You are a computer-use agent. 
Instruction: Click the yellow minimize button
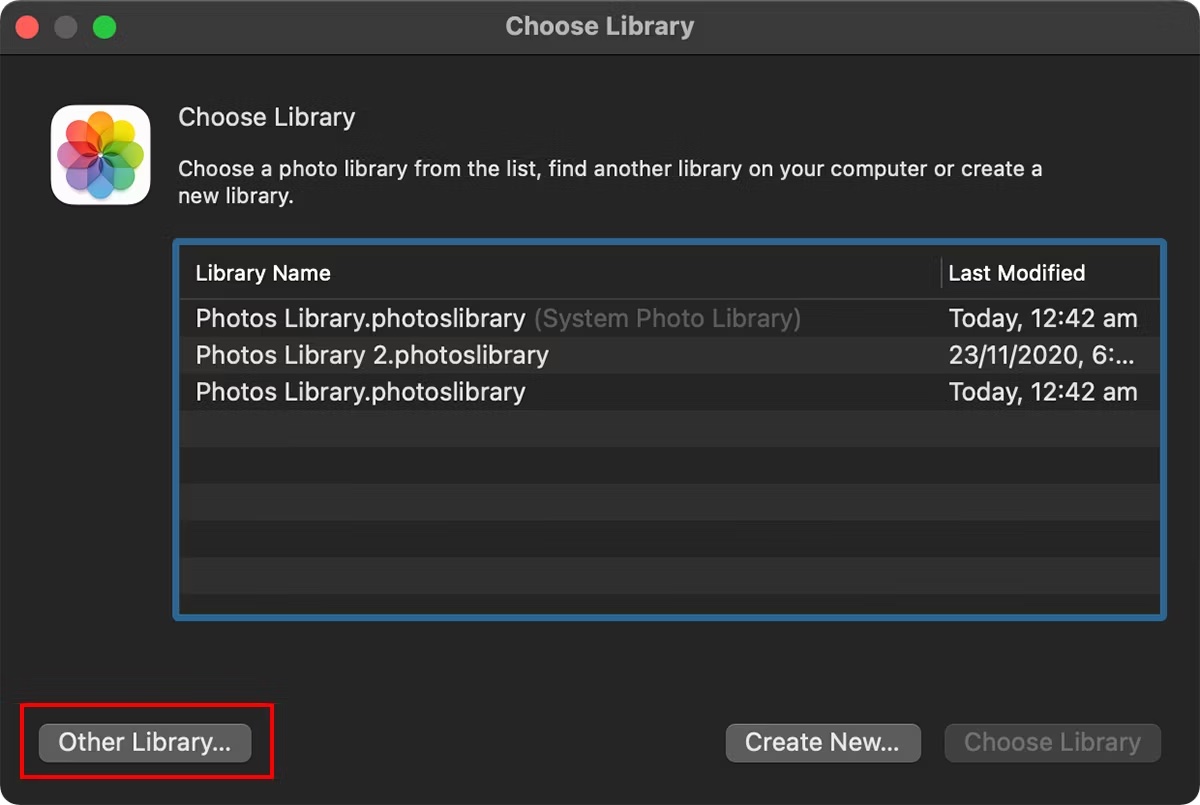[64, 27]
